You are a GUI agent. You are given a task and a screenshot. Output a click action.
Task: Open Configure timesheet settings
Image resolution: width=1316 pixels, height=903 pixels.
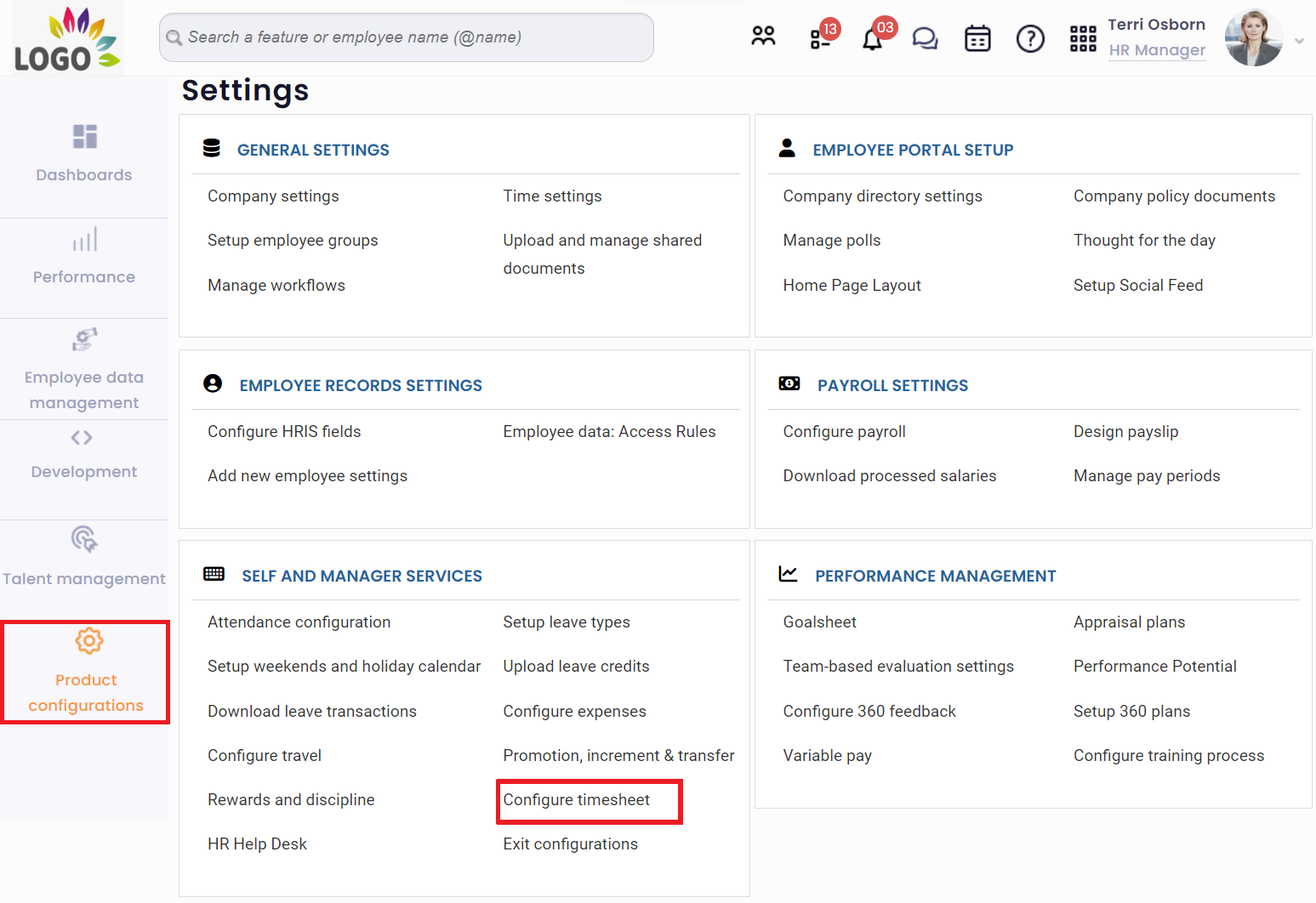pyautogui.click(x=576, y=799)
